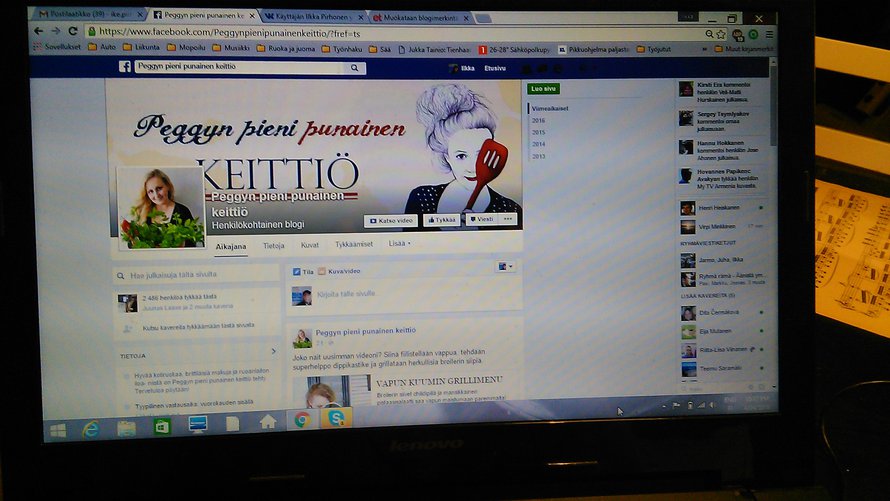Expand the TIETOJA section chevron
The width and height of the screenshot is (890, 501).
point(274,352)
